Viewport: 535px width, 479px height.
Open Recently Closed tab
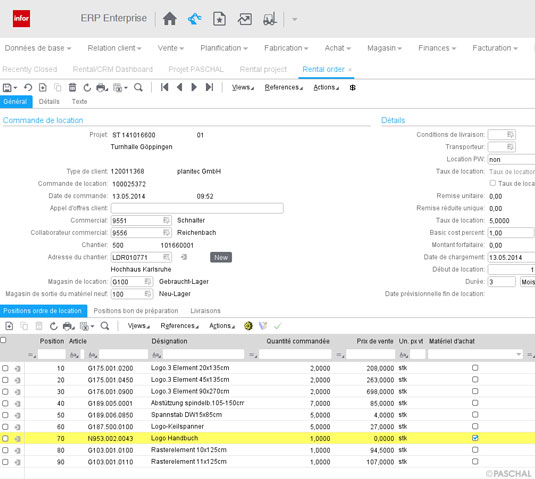pos(30,69)
